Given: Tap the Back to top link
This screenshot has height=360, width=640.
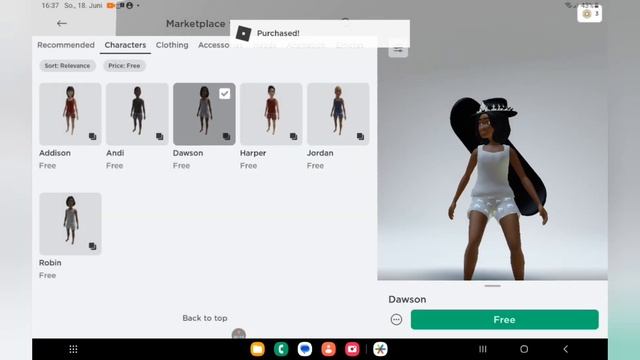Looking at the screenshot, I should (x=205, y=318).
